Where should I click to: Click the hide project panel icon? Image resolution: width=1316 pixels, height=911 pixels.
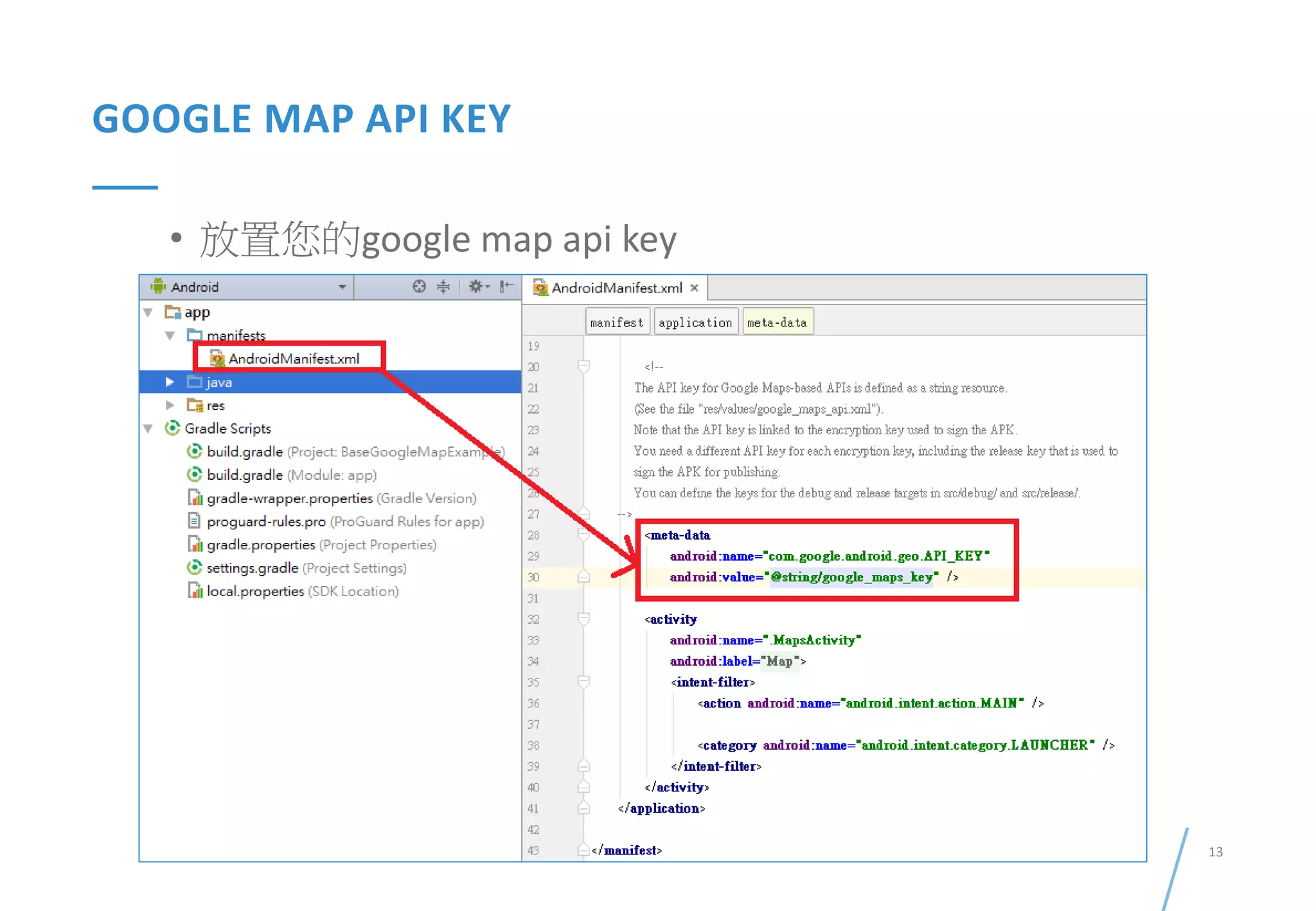pos(506,287)
